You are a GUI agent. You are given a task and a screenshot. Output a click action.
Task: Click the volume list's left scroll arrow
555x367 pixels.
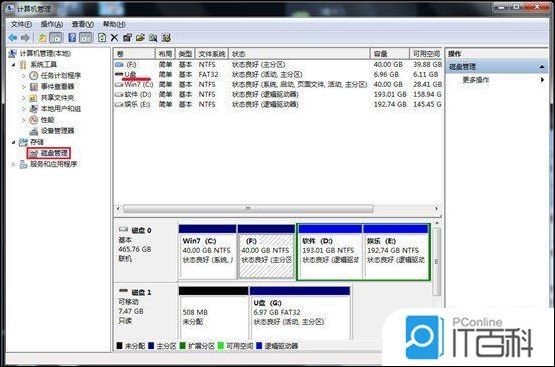(x=118, y=209)
